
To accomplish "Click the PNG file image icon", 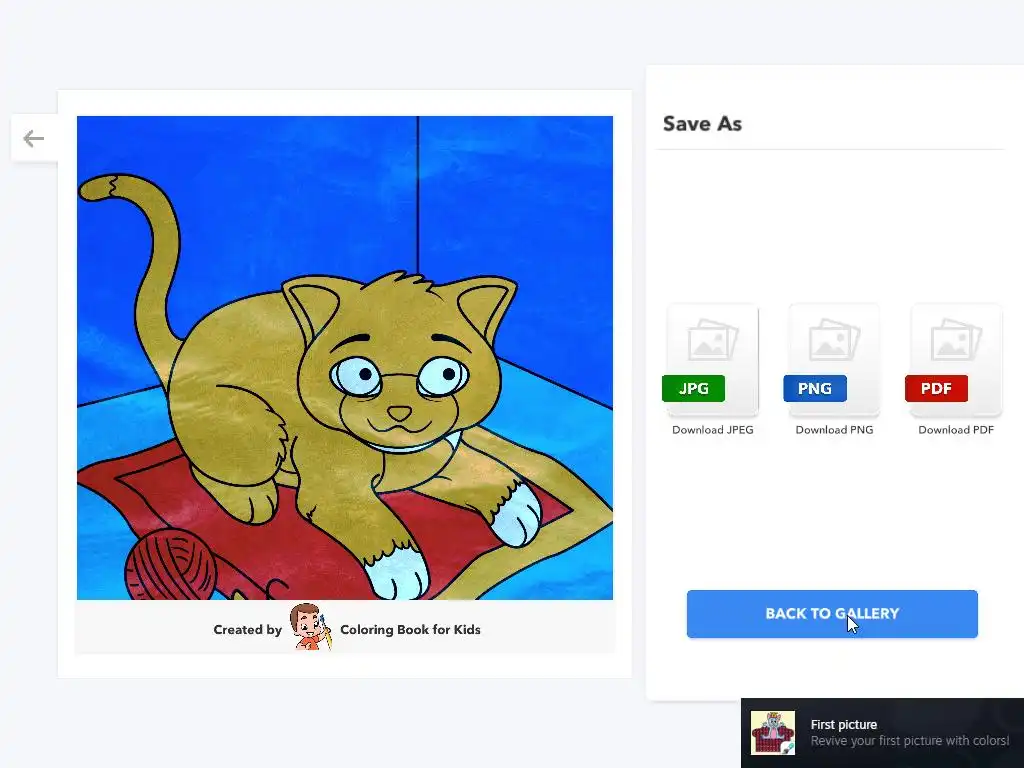I will tap(834, 340).
